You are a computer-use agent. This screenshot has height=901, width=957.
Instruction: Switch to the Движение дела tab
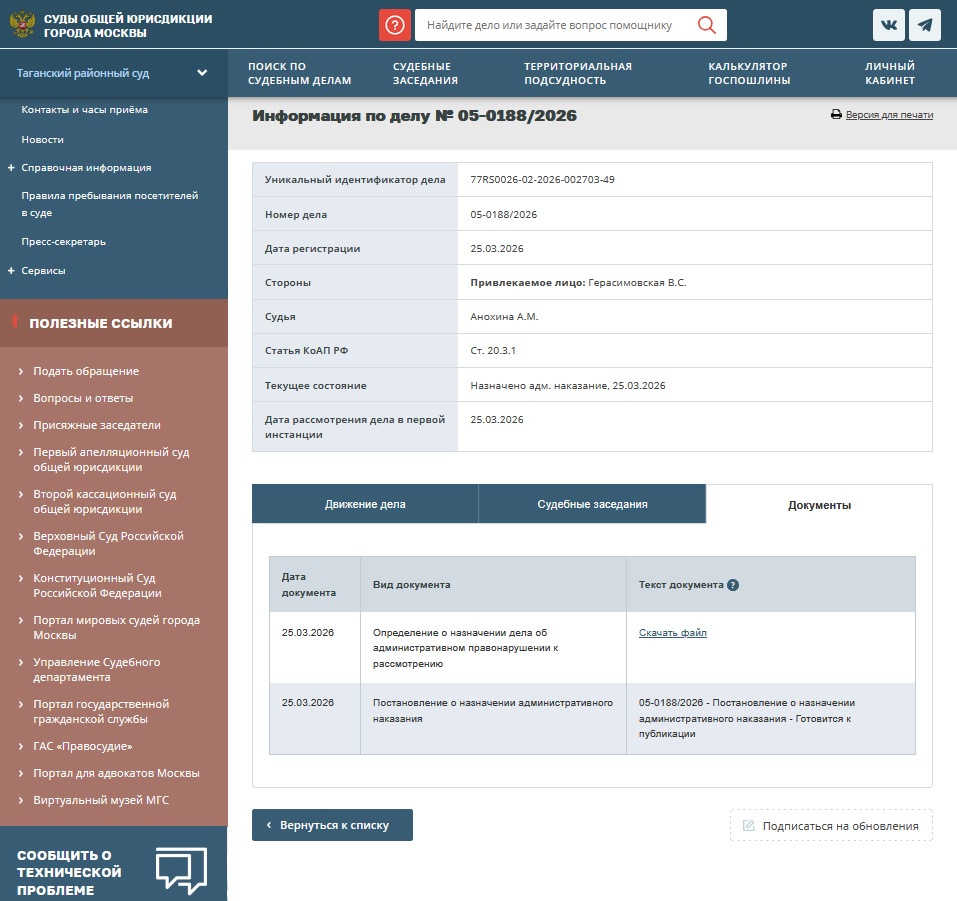pos(365,504)
